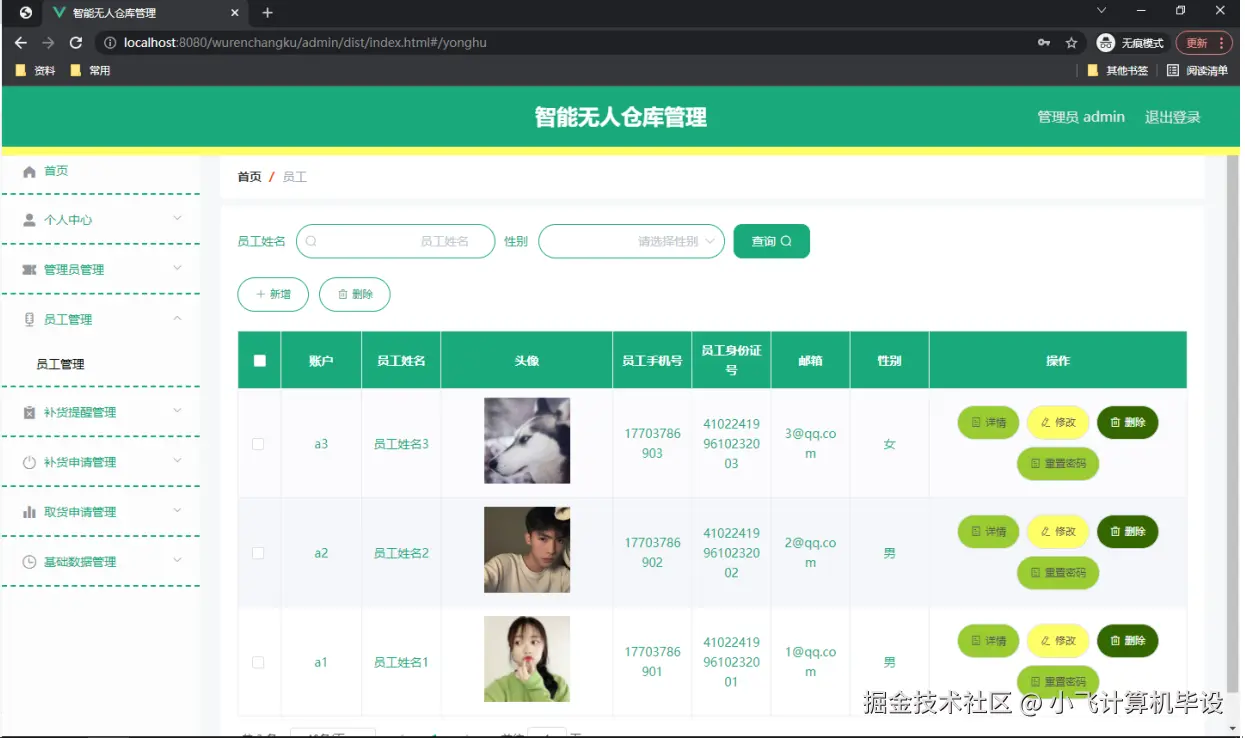Screen dimensions: 1245x738
Task: Check the row checkbox for account a1
Action: click(258, 662)
